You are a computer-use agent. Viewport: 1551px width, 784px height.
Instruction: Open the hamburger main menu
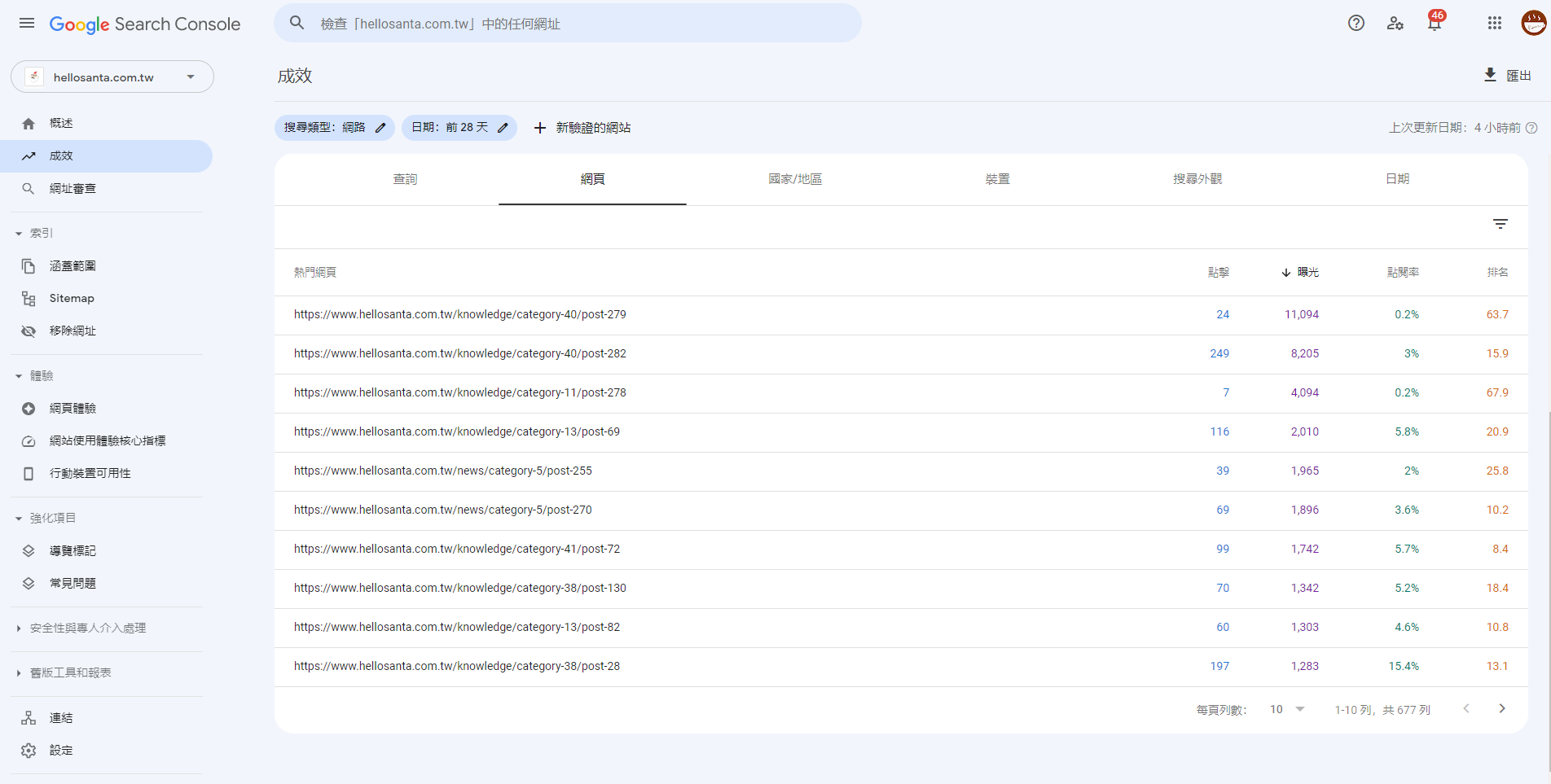(27, 24)
